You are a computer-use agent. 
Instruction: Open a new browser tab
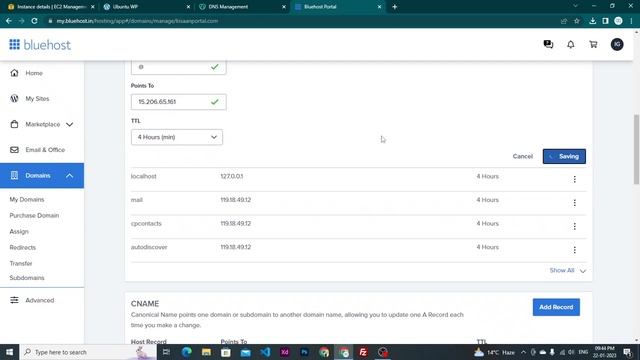point(394,7)
